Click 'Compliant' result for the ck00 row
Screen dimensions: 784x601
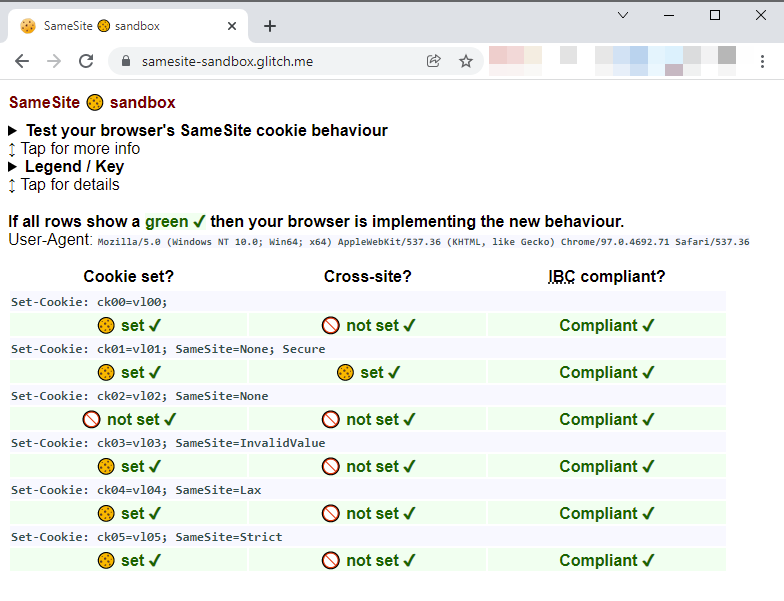[x=606, y=326]
